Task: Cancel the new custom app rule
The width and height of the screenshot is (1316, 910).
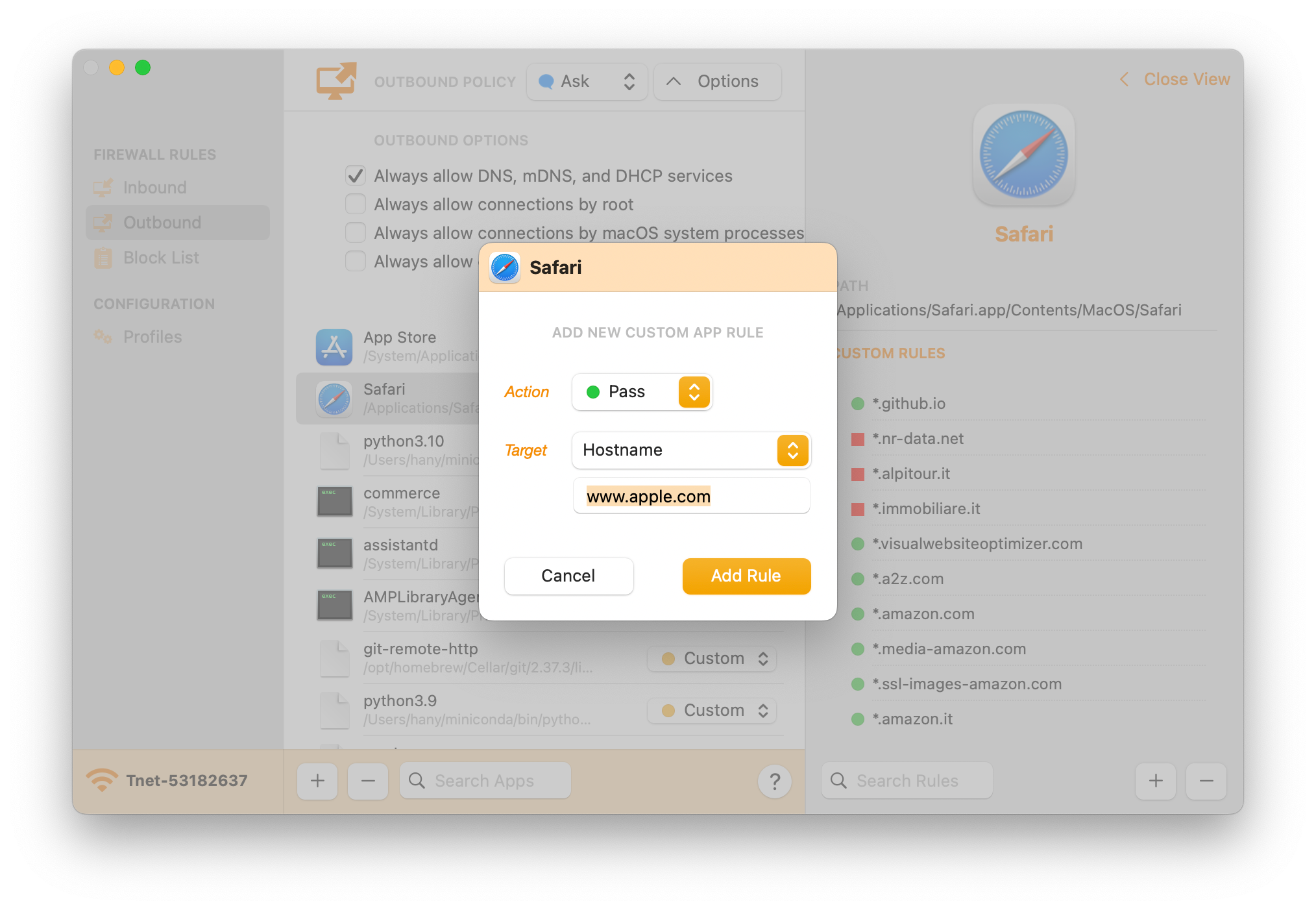Action: click(x=568, y=576)
